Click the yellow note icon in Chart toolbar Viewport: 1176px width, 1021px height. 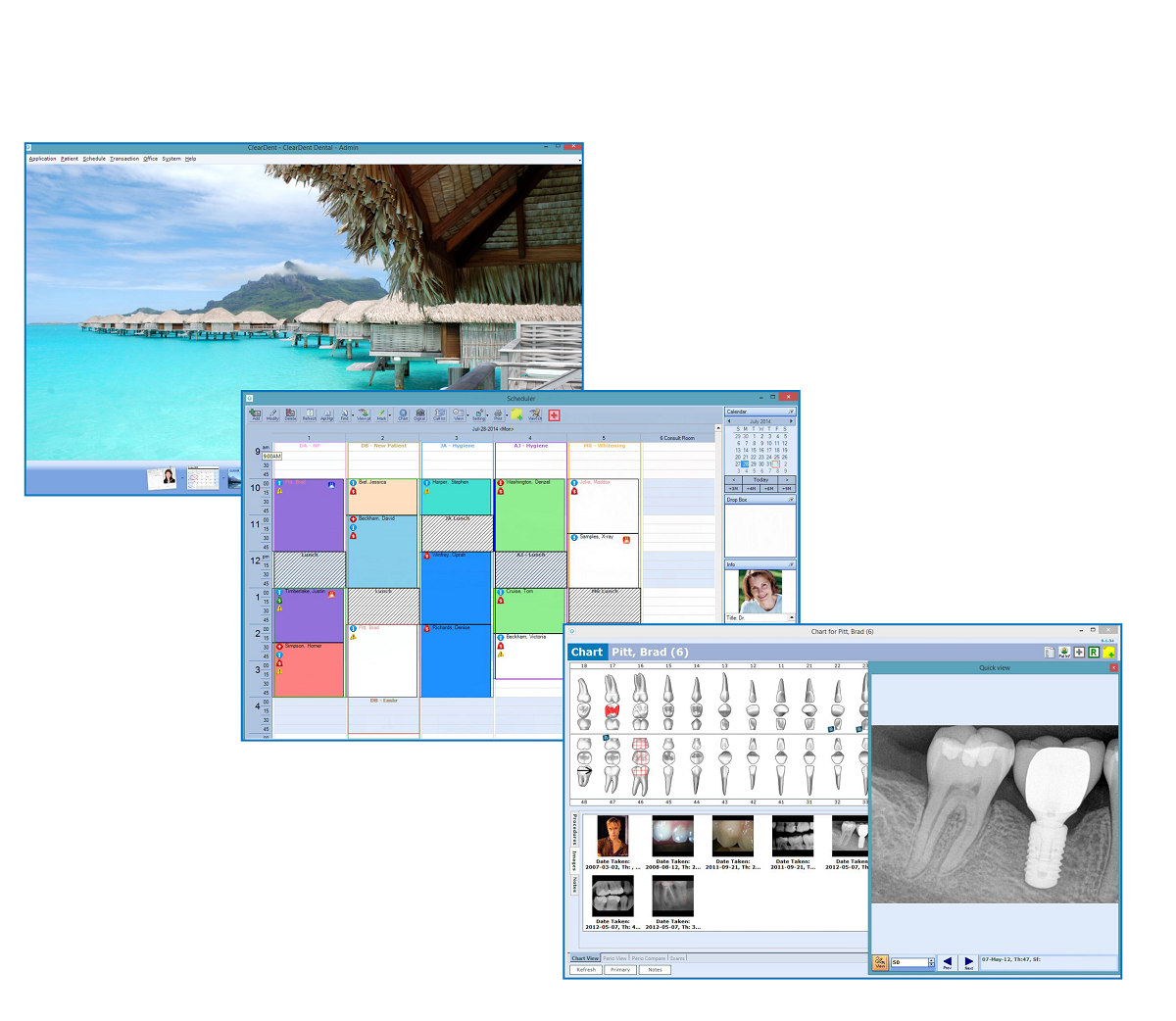[x=1108, y=652]
